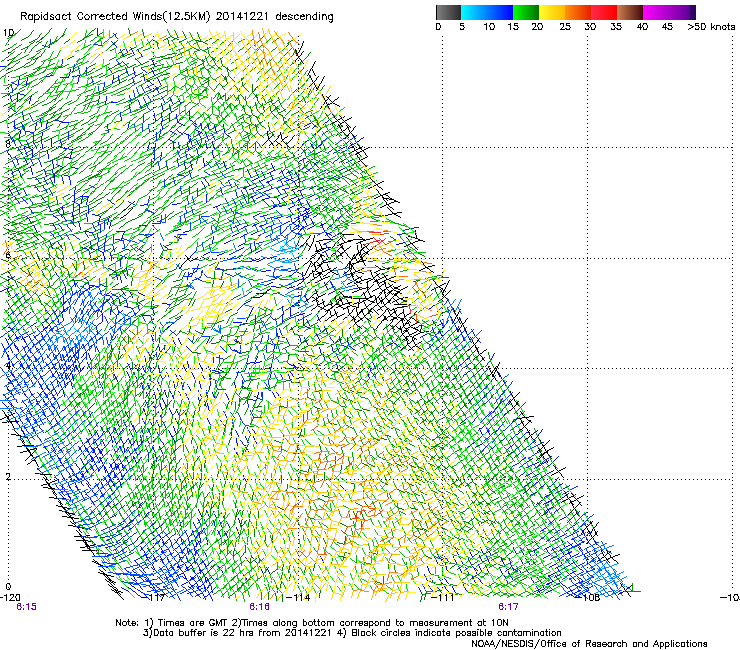Click the red 30-35 knots legend swatch
This screenshot has height=650, width=740.
[x=604, y=12]
